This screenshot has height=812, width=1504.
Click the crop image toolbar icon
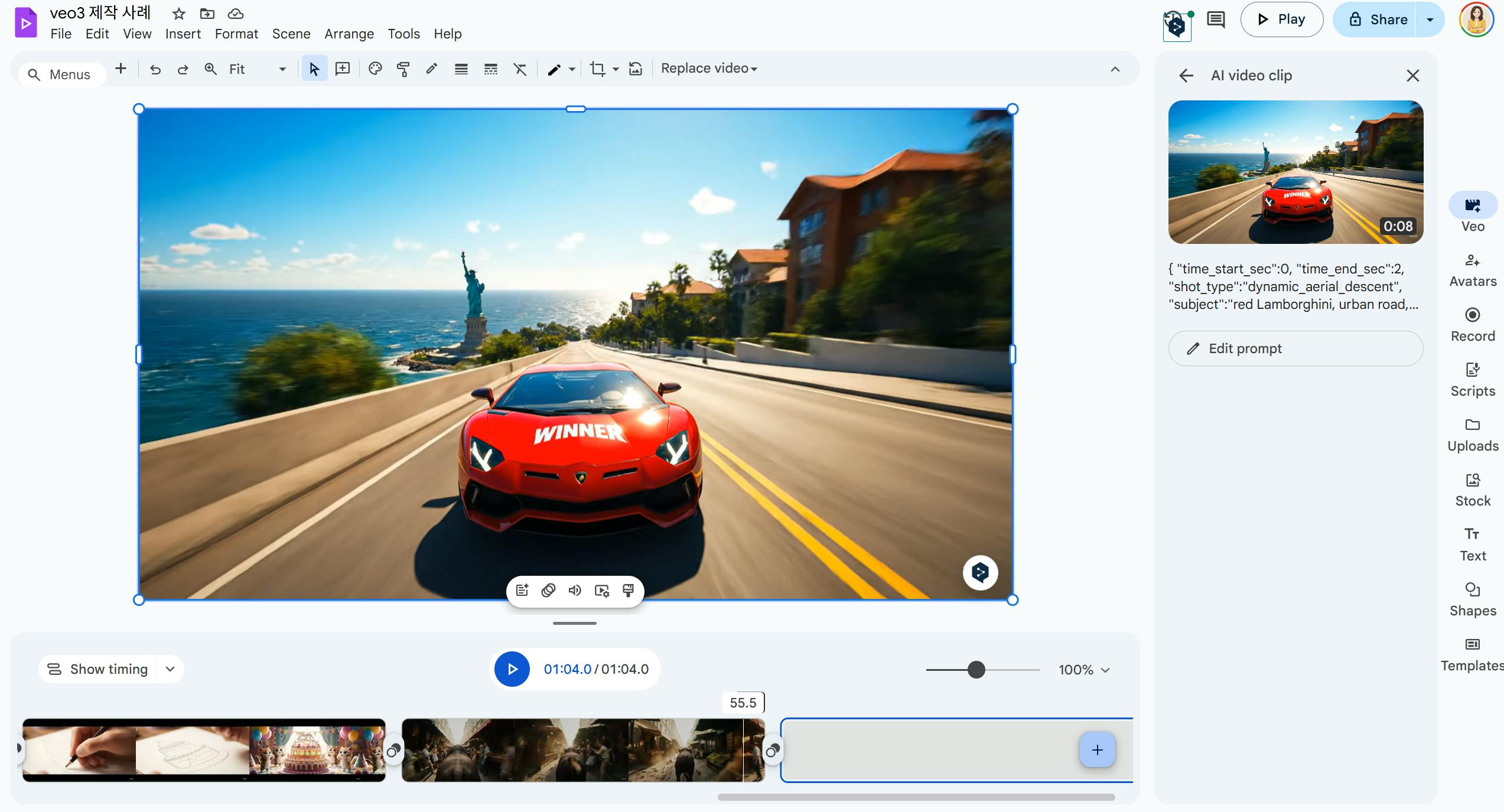597,69
